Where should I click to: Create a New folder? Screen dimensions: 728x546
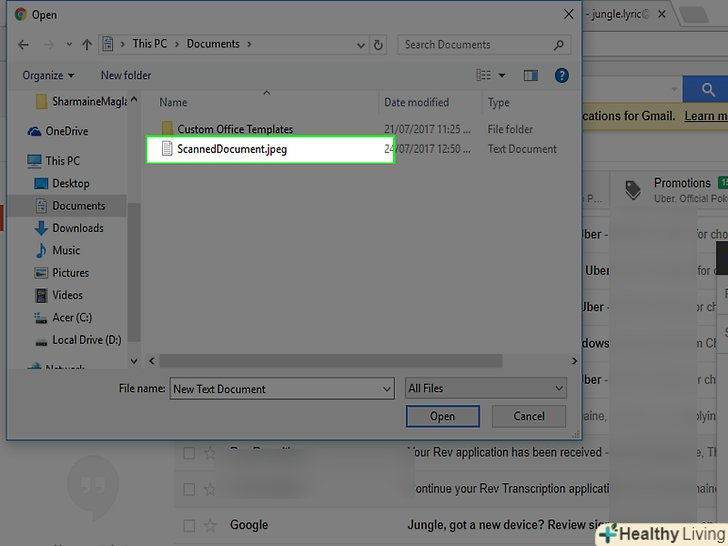click(126, 75)
